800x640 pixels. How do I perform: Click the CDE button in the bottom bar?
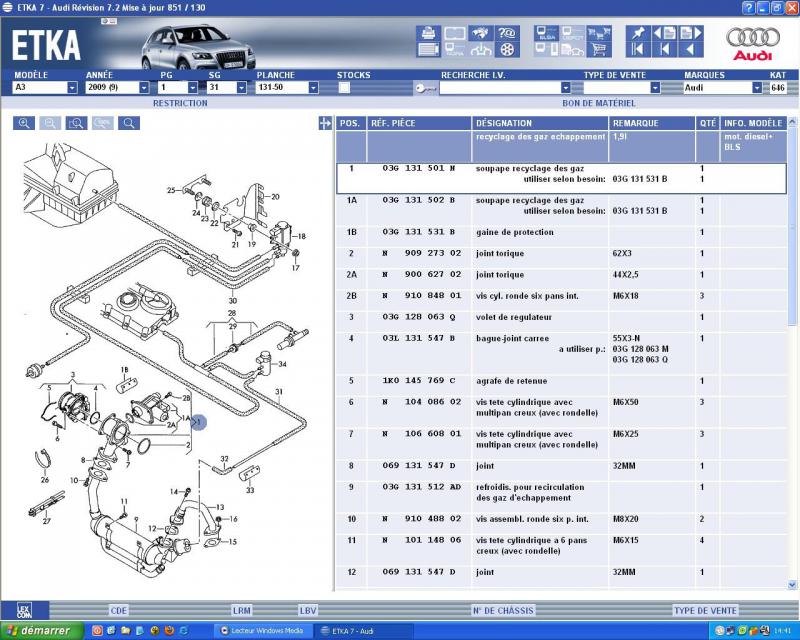tap(118, 610)
